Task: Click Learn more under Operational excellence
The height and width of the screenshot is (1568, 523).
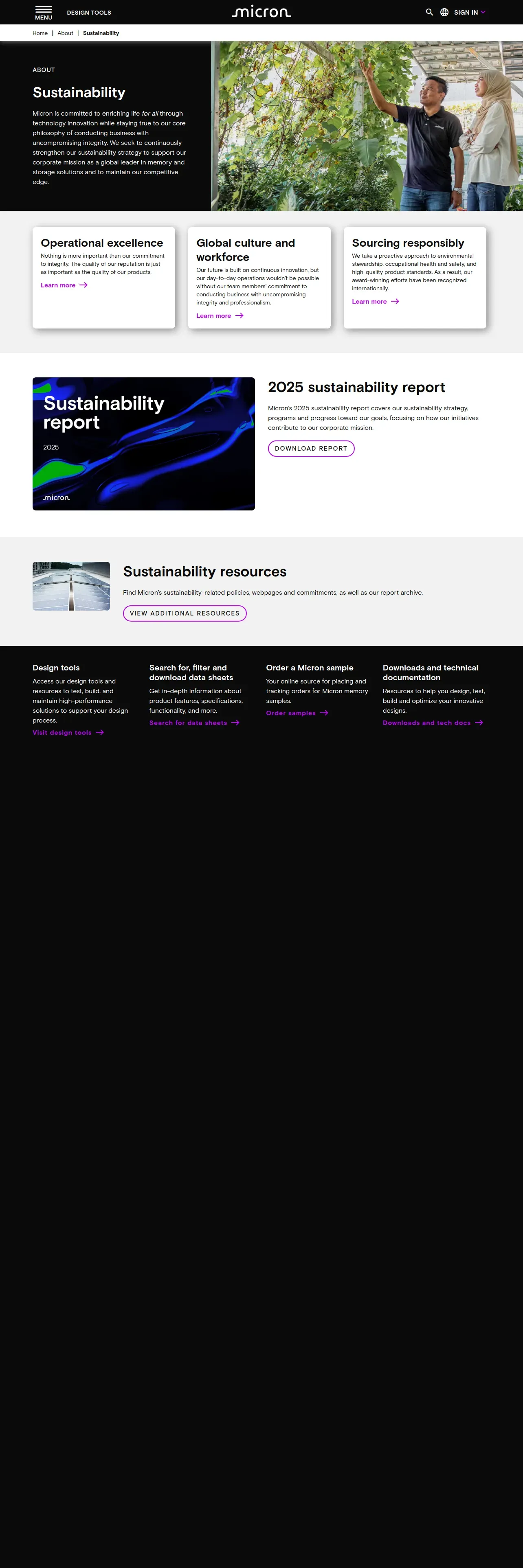Action: point(64,285)
